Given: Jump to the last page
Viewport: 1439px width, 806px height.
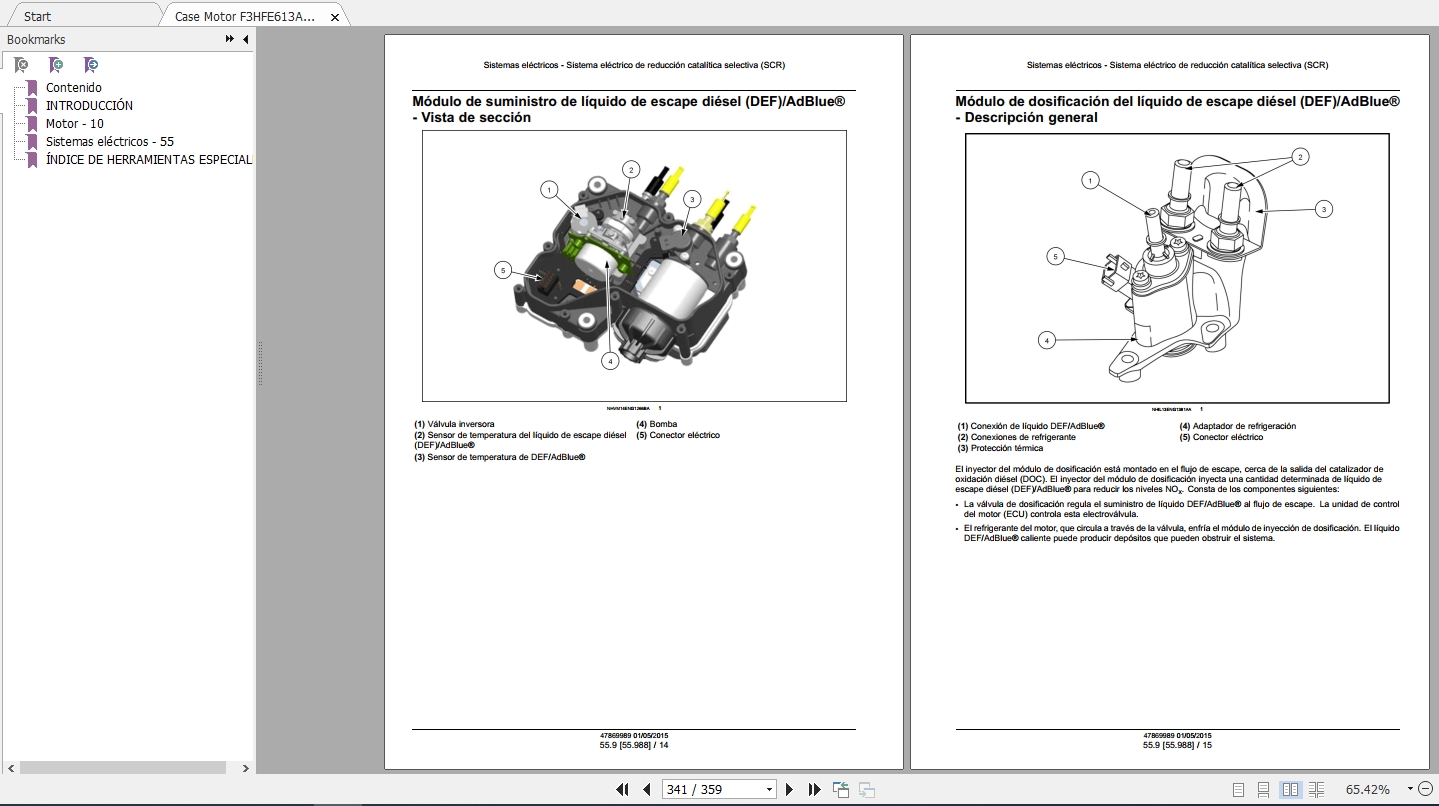Looking at the screenshot, I should pyautogui.click(x=815, y=789).
